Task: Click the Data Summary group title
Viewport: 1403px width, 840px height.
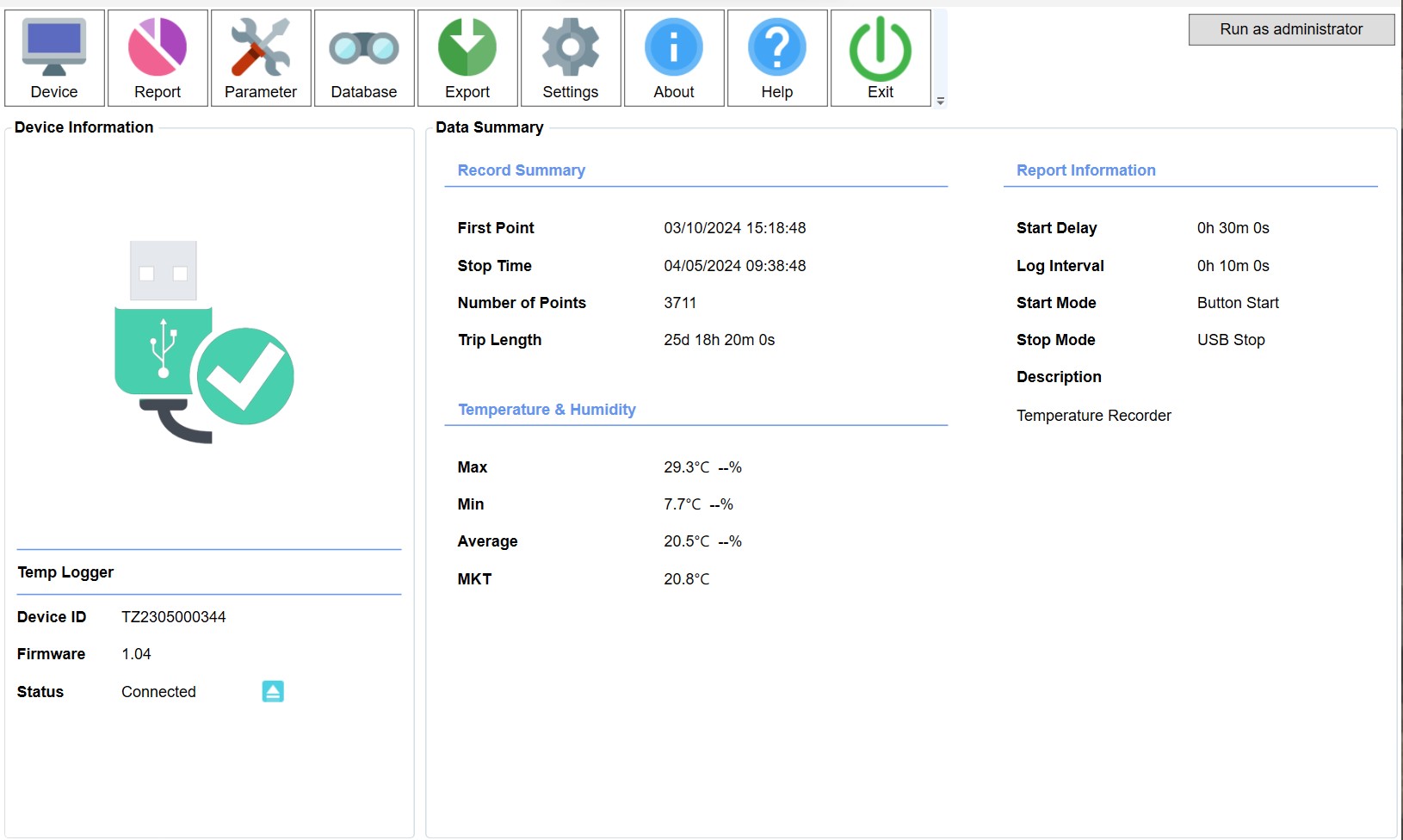Action: [489, 127]
